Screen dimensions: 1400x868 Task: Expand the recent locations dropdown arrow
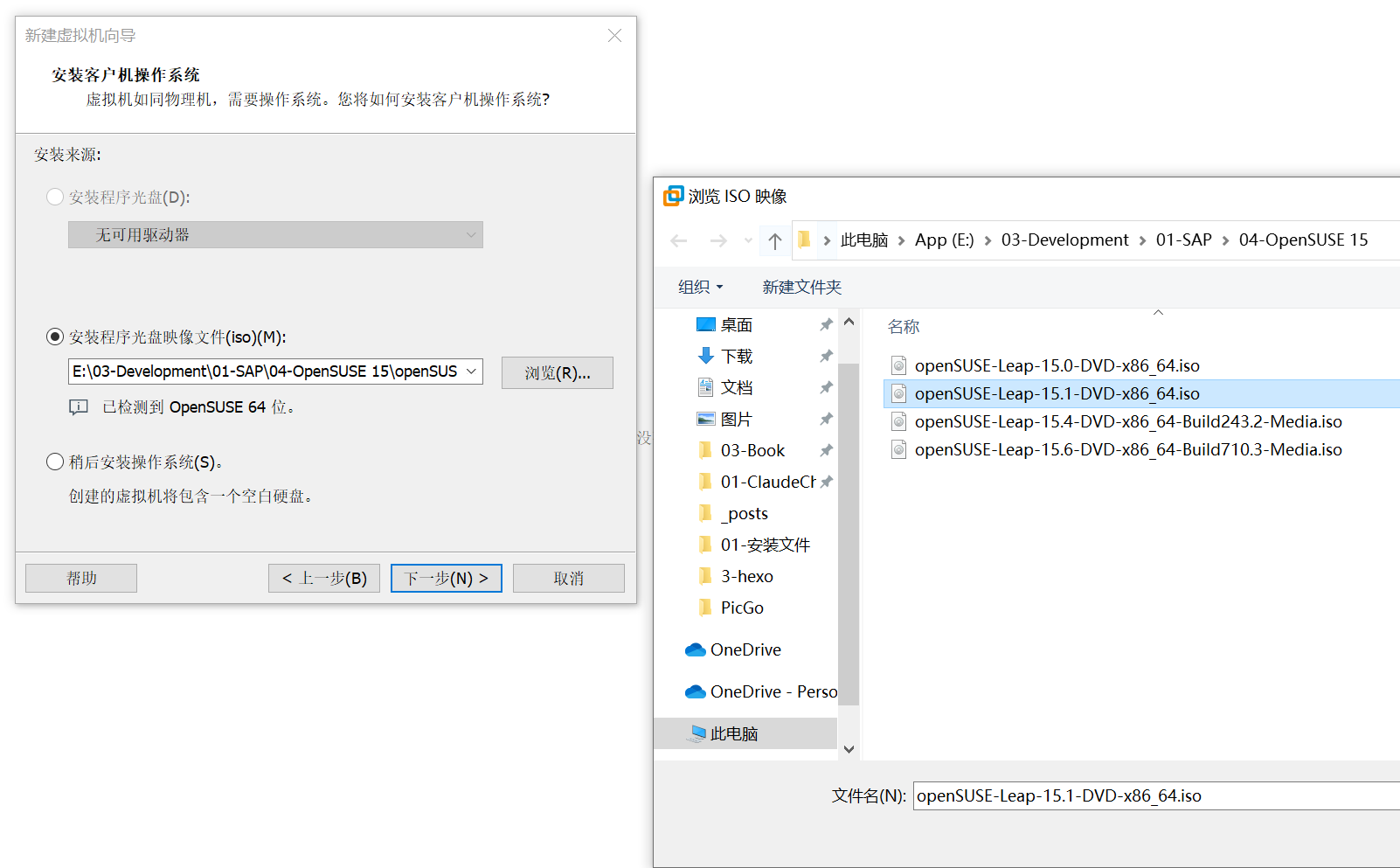pyautogui.click(x=748, y=240)
